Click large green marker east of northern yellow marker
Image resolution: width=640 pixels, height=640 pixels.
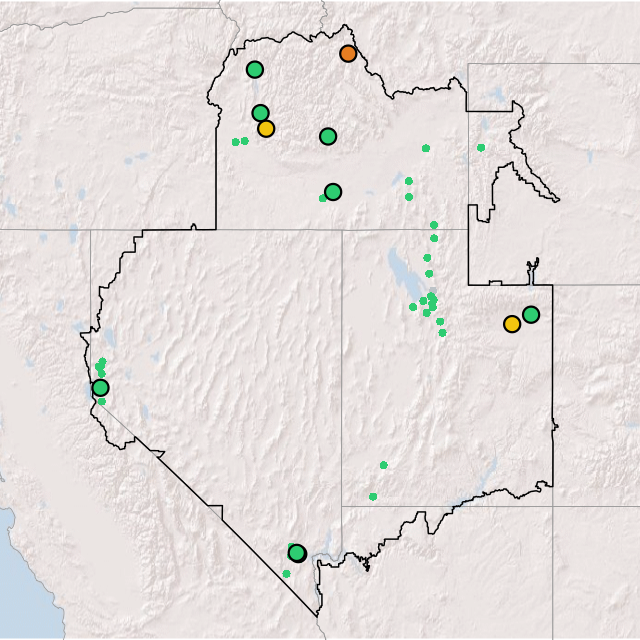coord(328,136)
